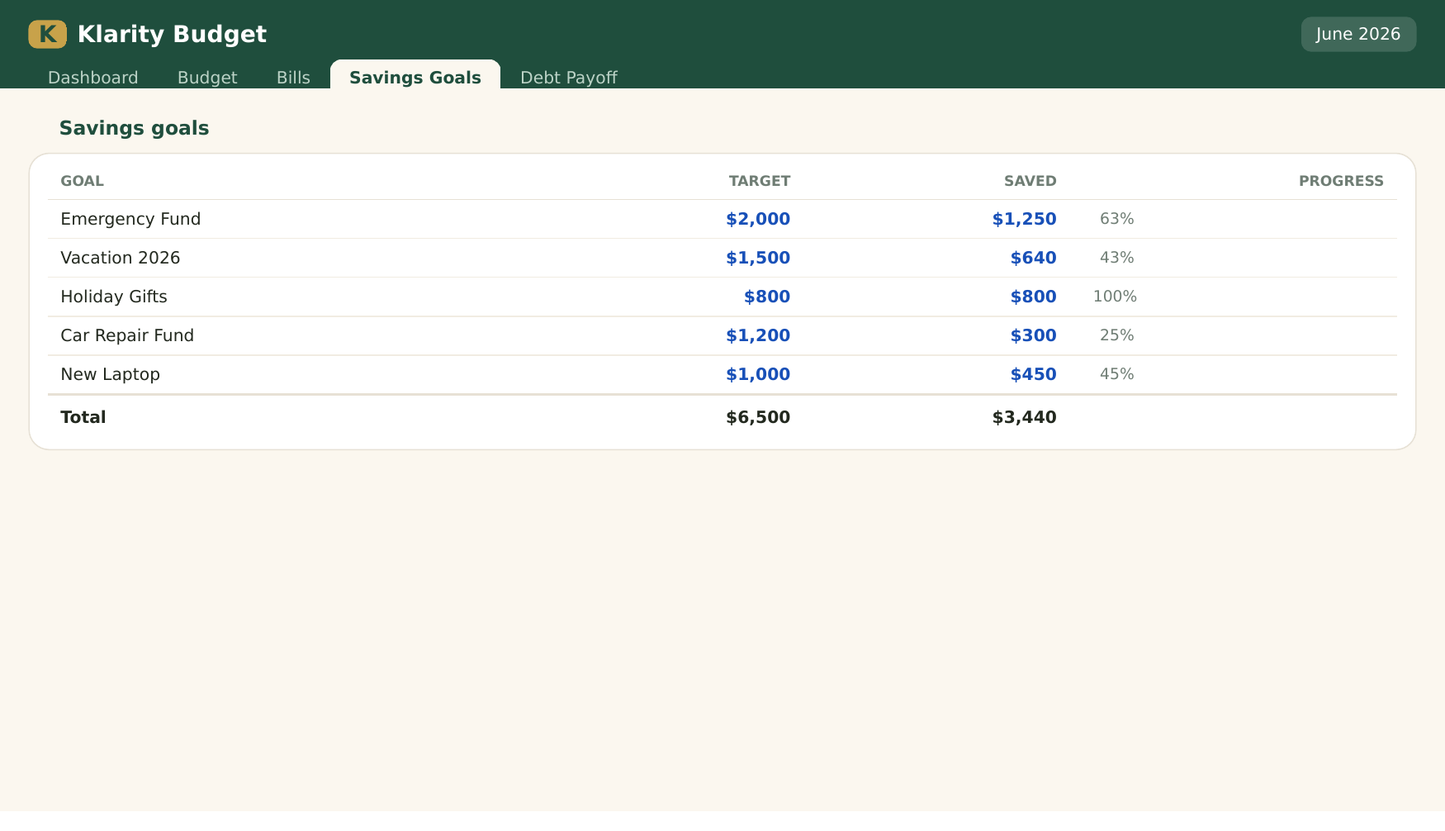Viewport: 1445px width, 831px height.
Task: Click the 45% progress value
Action: point(1117,374)
